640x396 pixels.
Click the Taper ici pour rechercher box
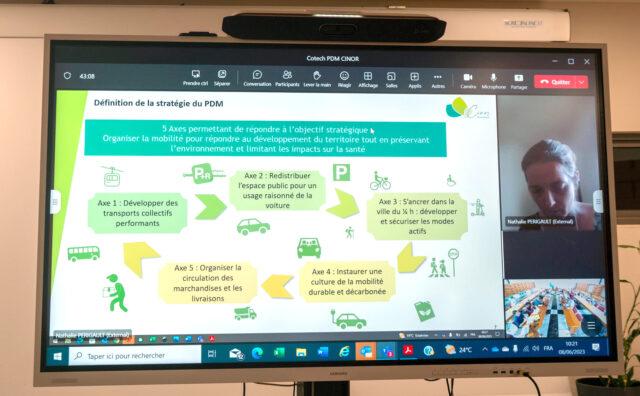[135, 356]
